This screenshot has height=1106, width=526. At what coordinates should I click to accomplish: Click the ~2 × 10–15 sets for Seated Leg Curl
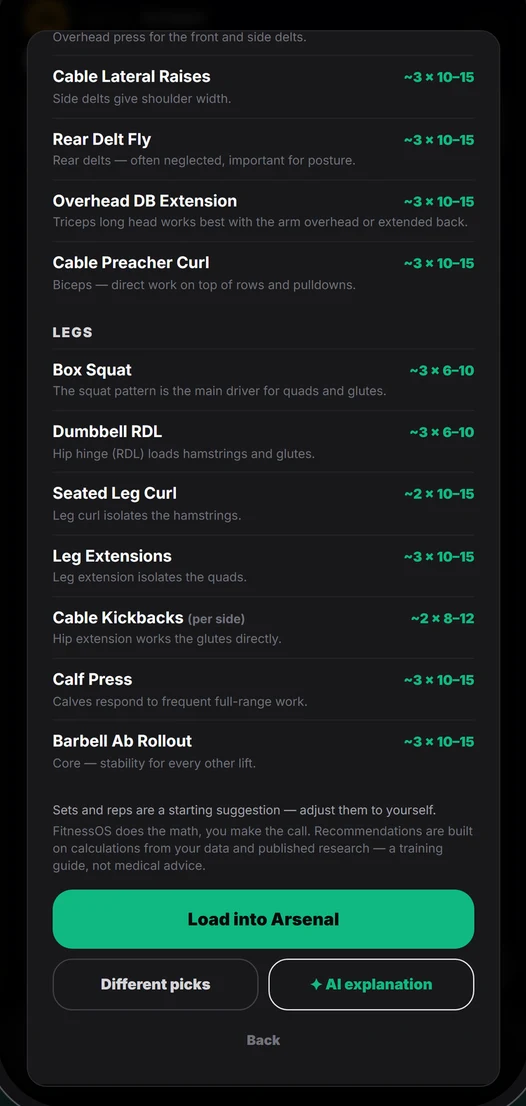[439, 494]
